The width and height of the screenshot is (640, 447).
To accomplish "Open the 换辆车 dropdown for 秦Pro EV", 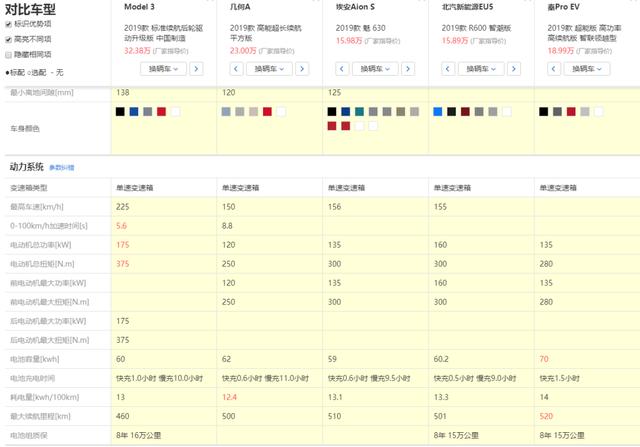I will [x=588, y=69].
